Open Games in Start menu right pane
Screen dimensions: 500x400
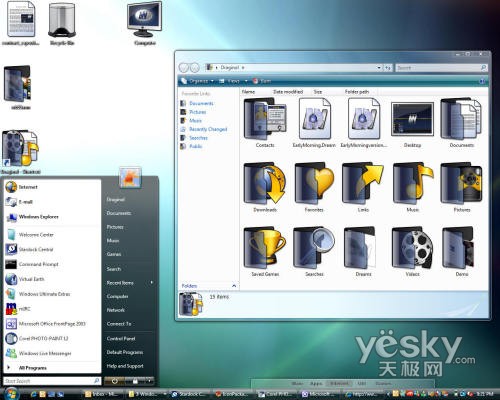pos(114,254)
